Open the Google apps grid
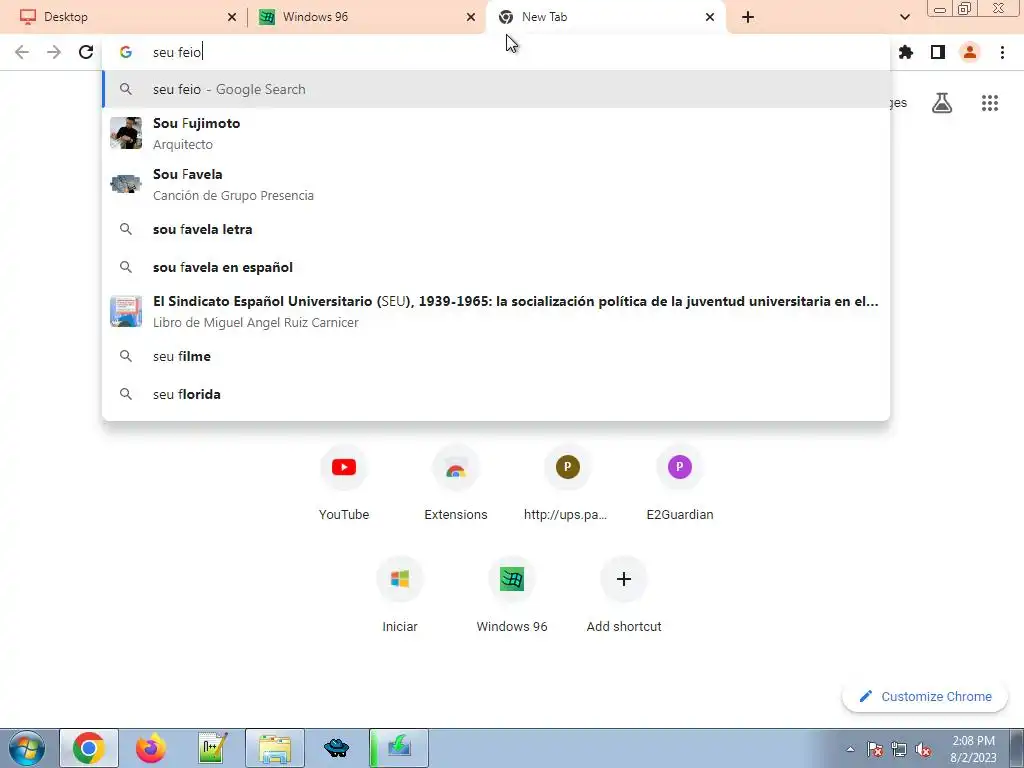1024x768 pixels. [990, 103]
